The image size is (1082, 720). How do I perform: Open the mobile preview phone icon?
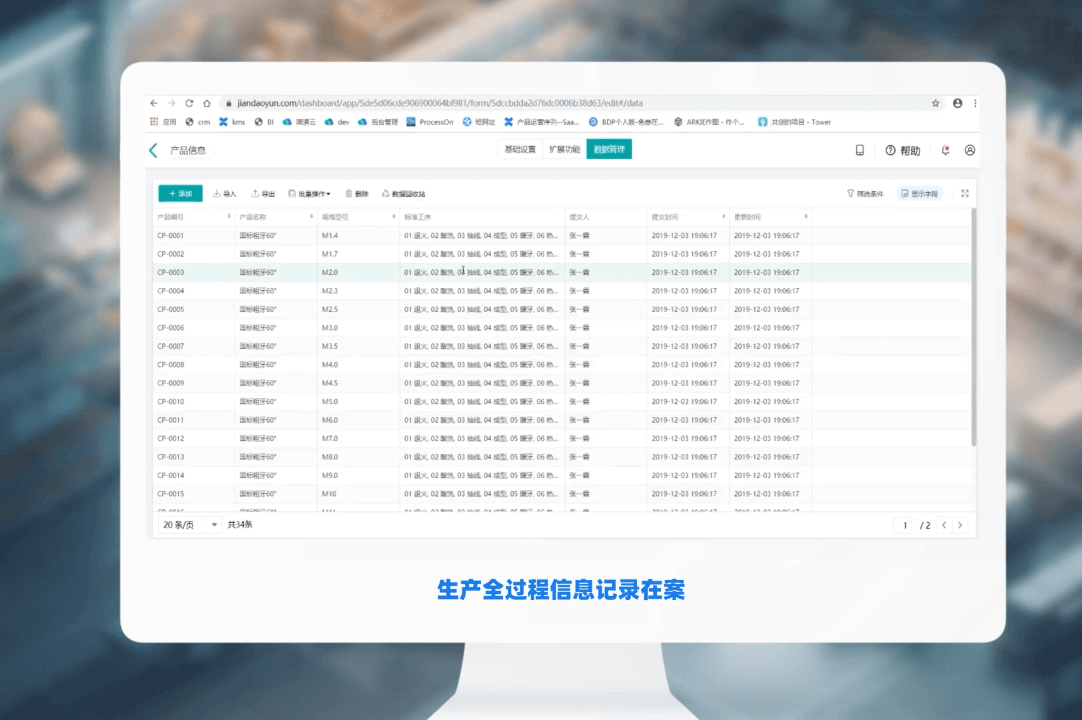click(x=859, y=150)
